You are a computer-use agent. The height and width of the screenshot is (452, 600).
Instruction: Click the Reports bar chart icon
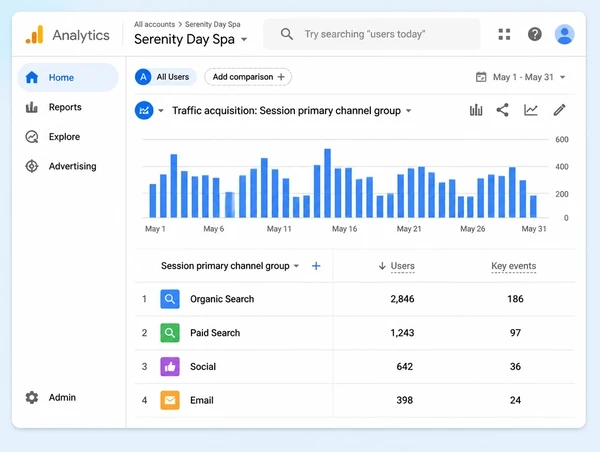(32, 107)
